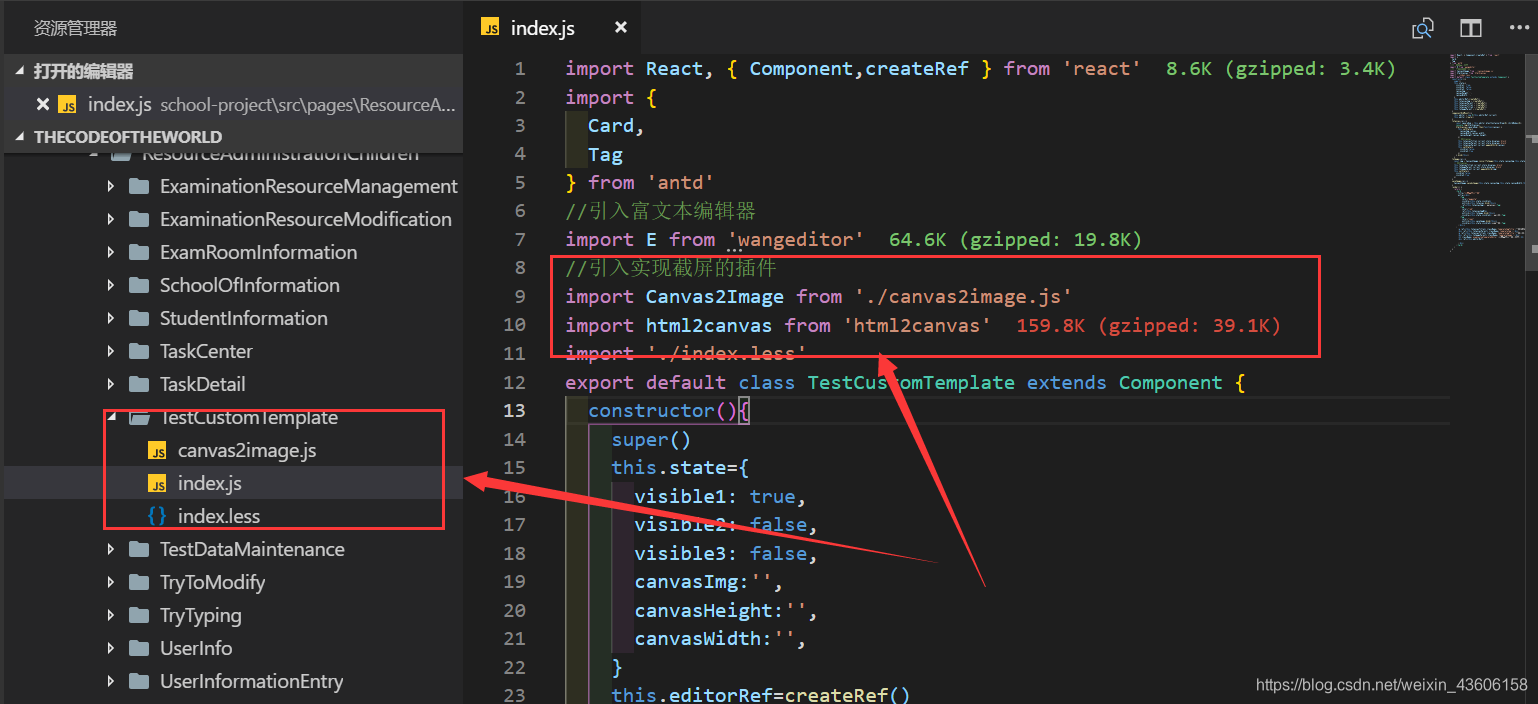The height and width of the screenshot is (704, 1538).
Task: Click the 'antd' import string
Action: tap(680, 182)
